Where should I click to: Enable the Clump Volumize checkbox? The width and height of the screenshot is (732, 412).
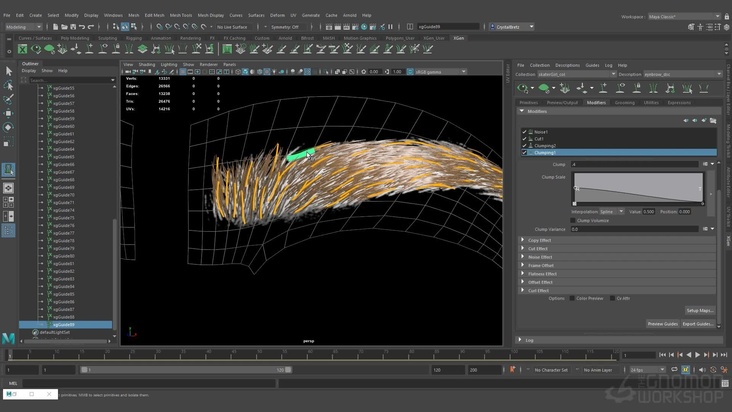click(x=575, y=220)
